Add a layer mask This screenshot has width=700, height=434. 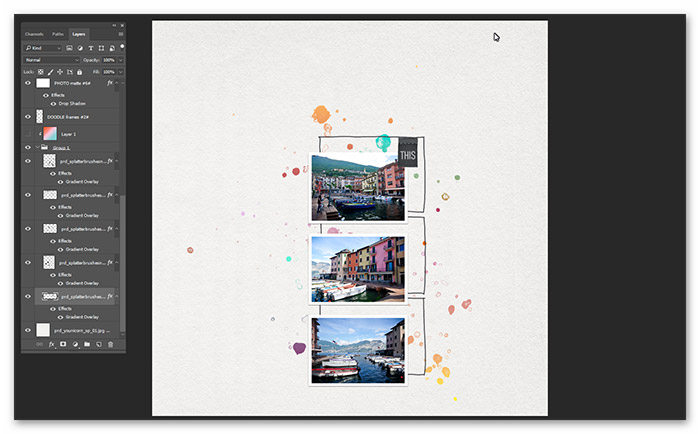click(63, 344)
